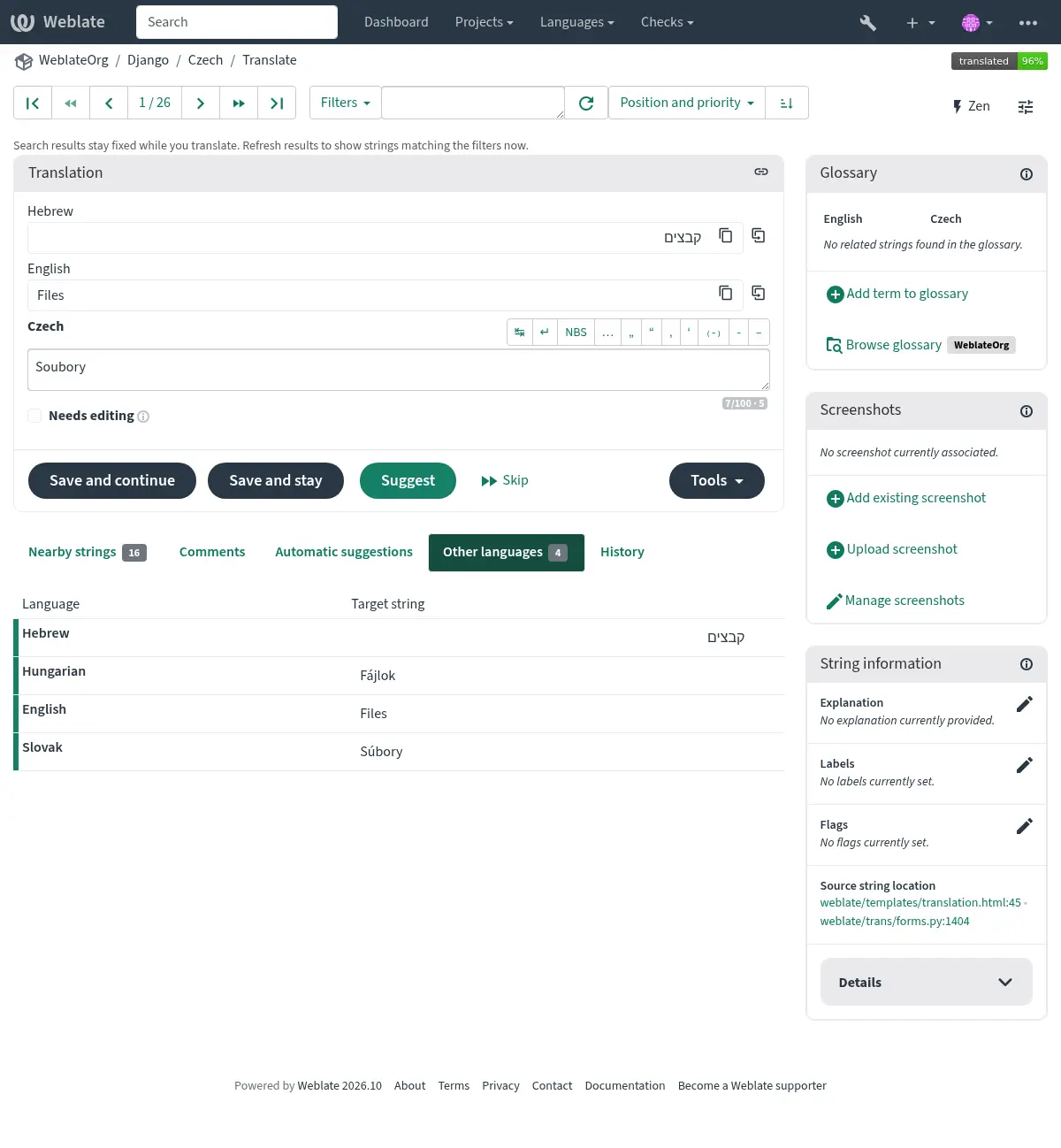
Task: Tick the Needs editing checkbox
Action: tap(34, 416)
